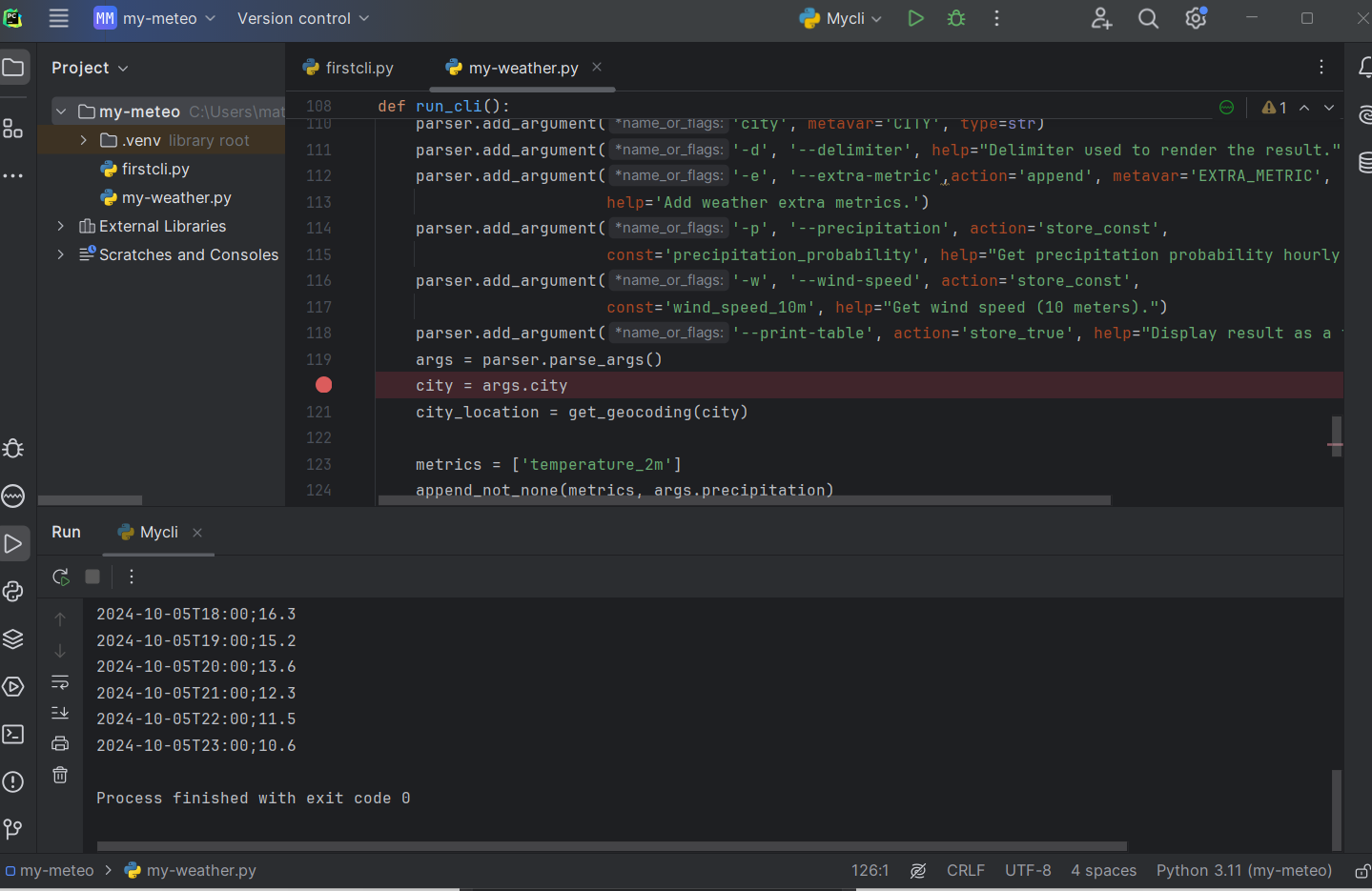The width and height of the screenshot is (1372, 891).
Task: Open the Python Packages tool window
Action: coord(13,638)
